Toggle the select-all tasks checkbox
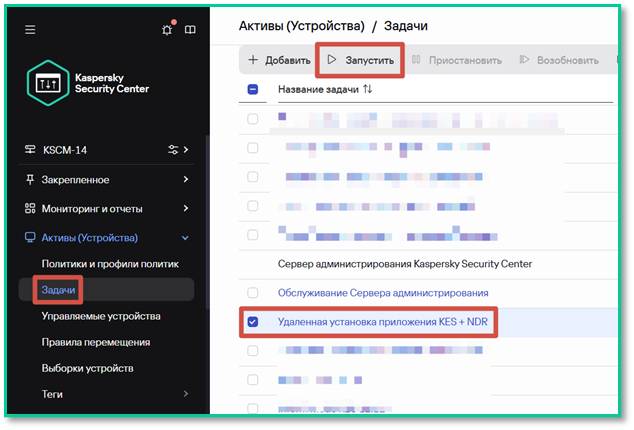 pyautogui.click(x=253, y=89)
